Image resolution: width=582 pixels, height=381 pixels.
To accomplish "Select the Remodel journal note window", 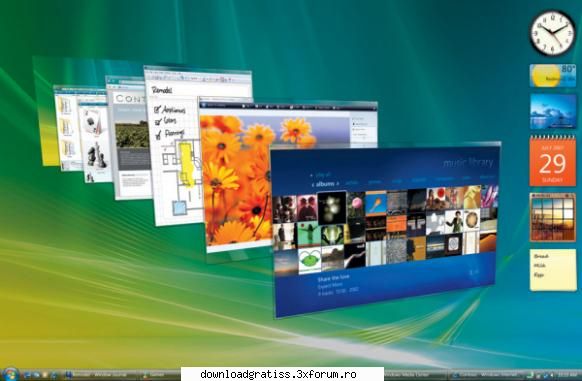I will (x=174, y=149).
